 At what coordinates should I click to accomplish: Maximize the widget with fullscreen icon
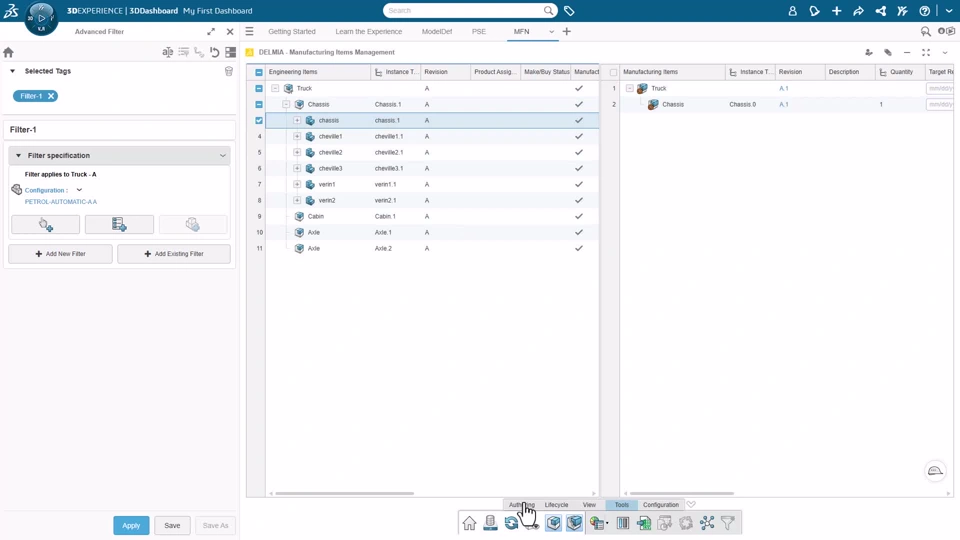click(926, 53)
